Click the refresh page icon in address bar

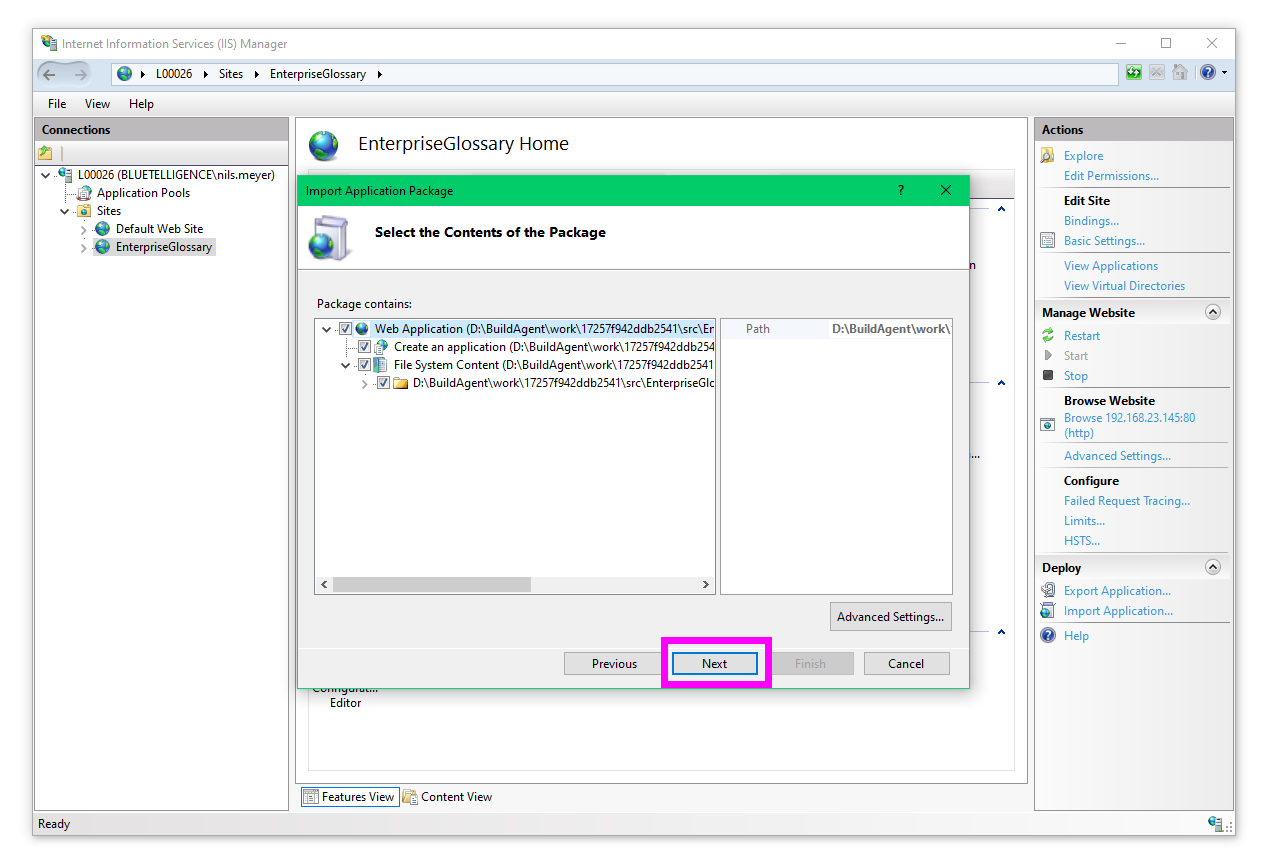(x=1134, y=73)
